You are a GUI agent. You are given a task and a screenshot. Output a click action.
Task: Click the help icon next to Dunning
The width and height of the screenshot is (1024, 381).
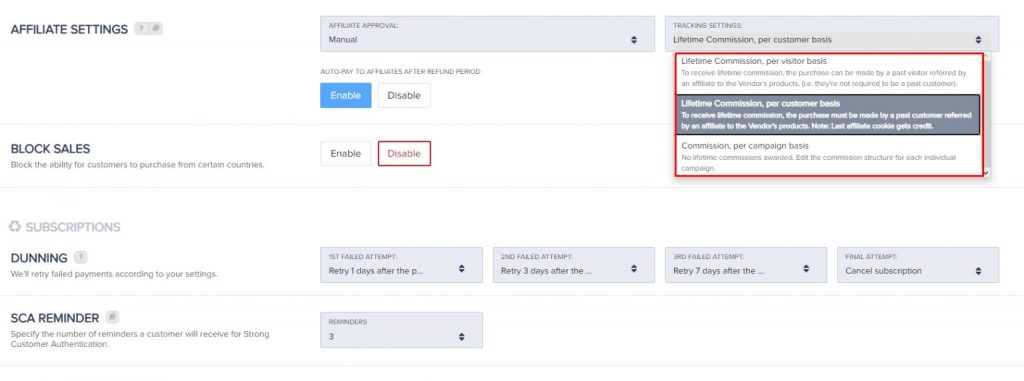(x=80, y=257)
